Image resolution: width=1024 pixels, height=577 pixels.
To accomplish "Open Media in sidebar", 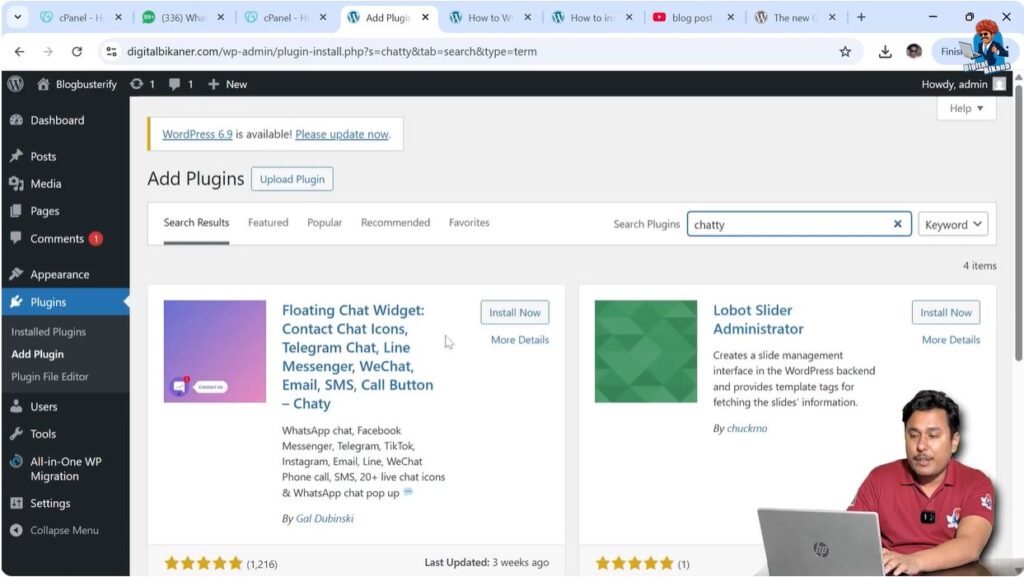I will click(x=46, y=184).
